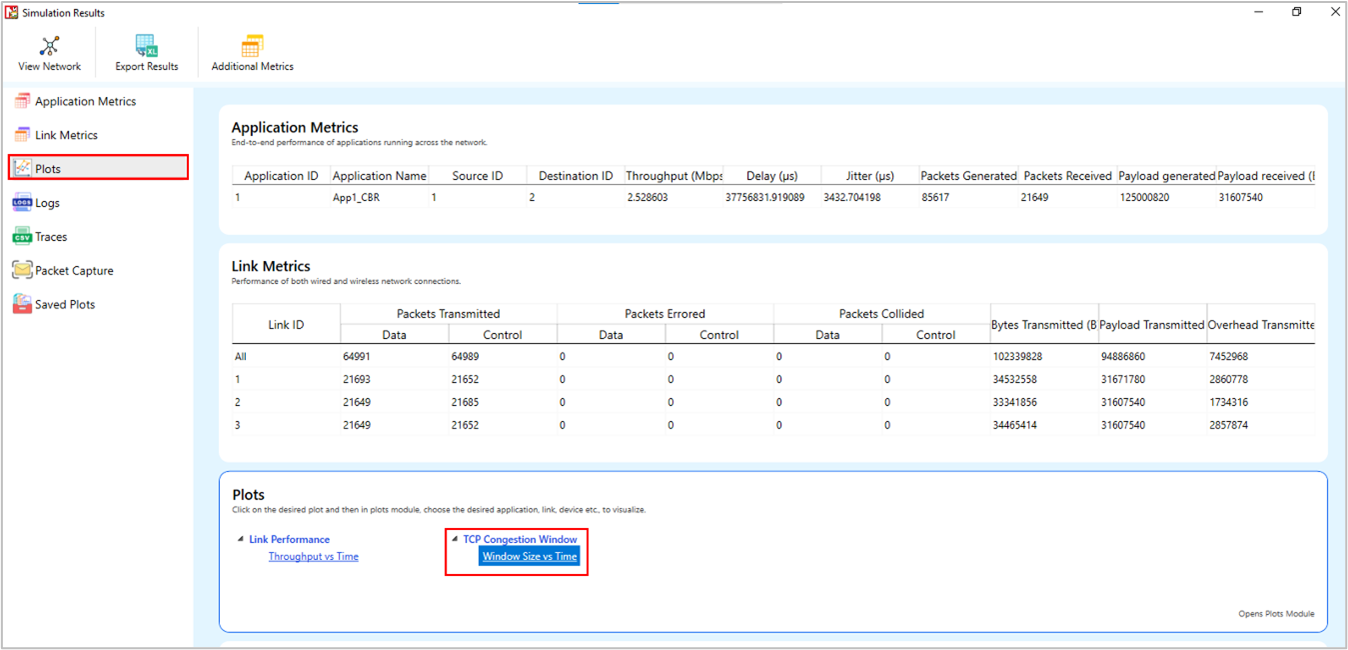The image size is (1348, 650).
Task: Click the View Network icon
Action: pos(49,46)
